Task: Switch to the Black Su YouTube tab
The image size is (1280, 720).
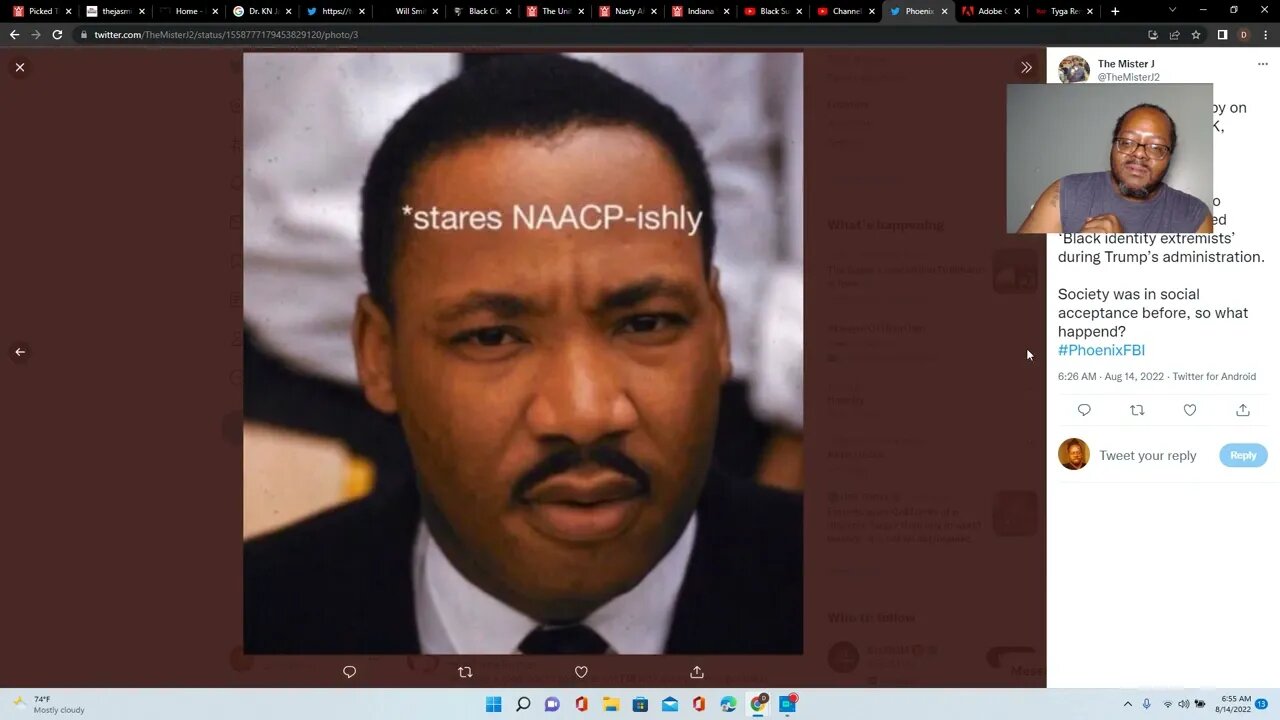Action: pyautogui.click(x=774, y=11)
